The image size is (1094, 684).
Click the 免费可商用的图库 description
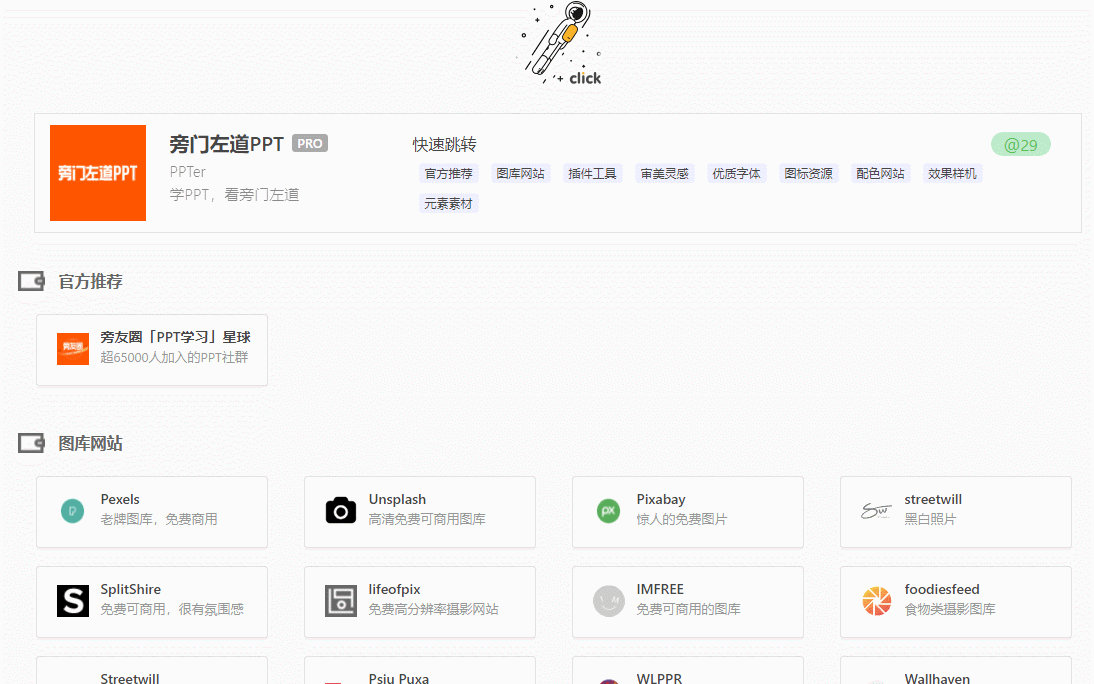(x=689, y=609)
